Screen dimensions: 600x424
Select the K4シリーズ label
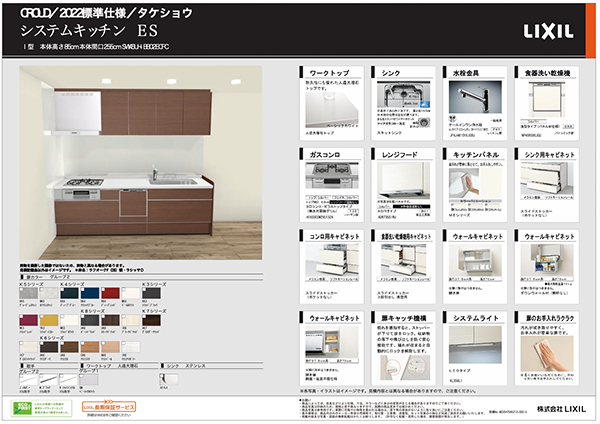pyautogui.click(x=72, y=285)
